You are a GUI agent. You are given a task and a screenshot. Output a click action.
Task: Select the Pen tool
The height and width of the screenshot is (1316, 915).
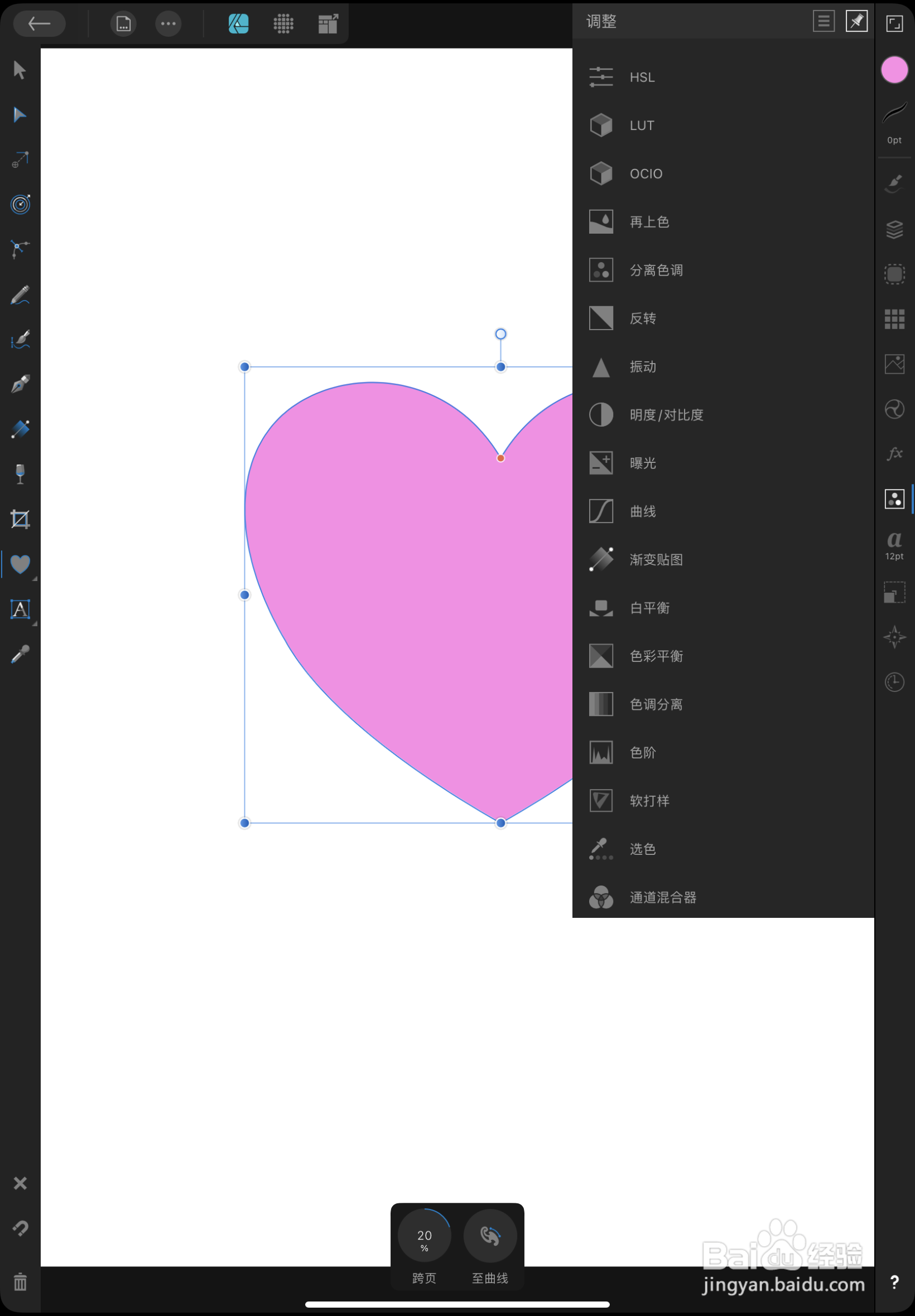point(20,384)
